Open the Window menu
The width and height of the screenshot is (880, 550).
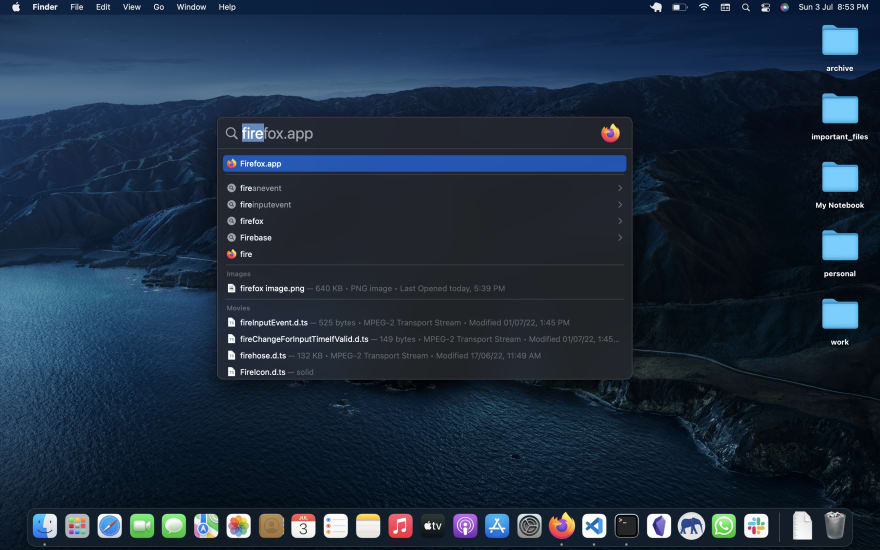[191, 7]
